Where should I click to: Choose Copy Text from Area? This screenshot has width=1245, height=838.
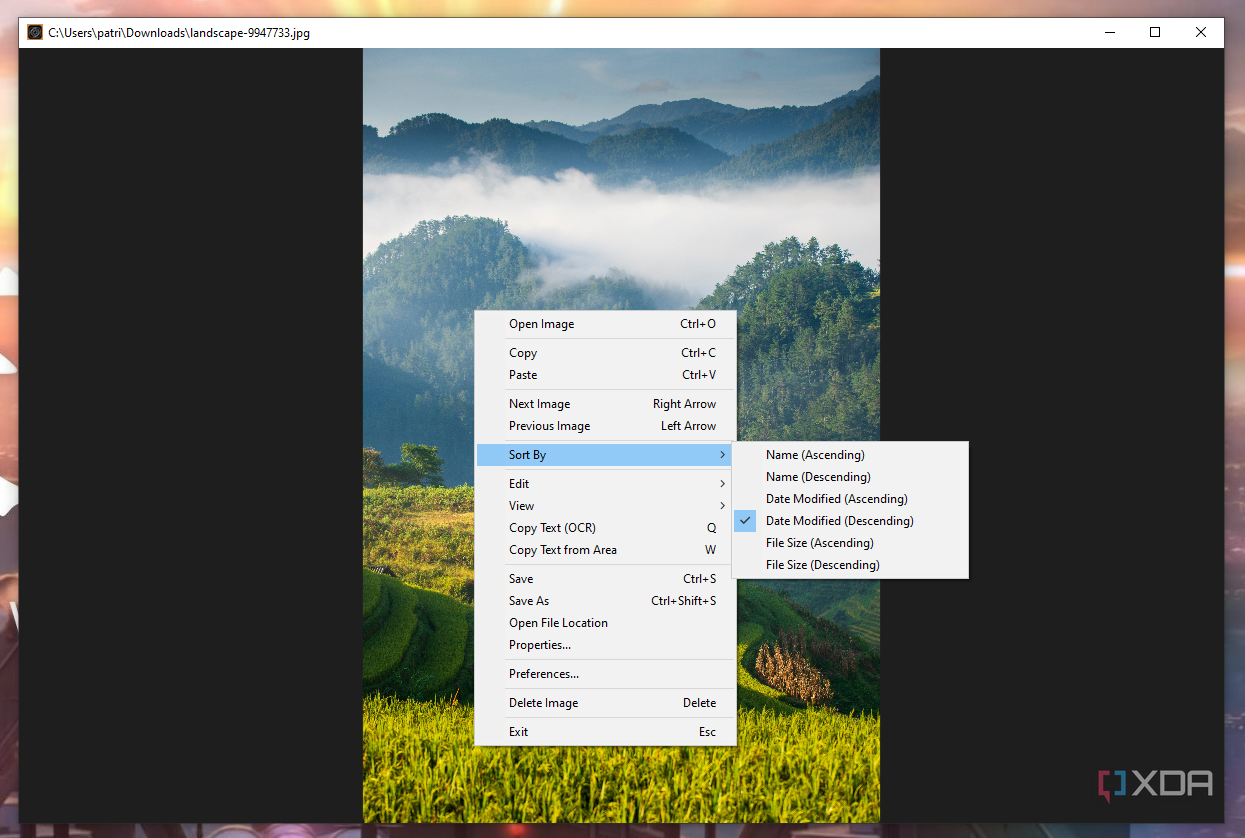point(605,550)
